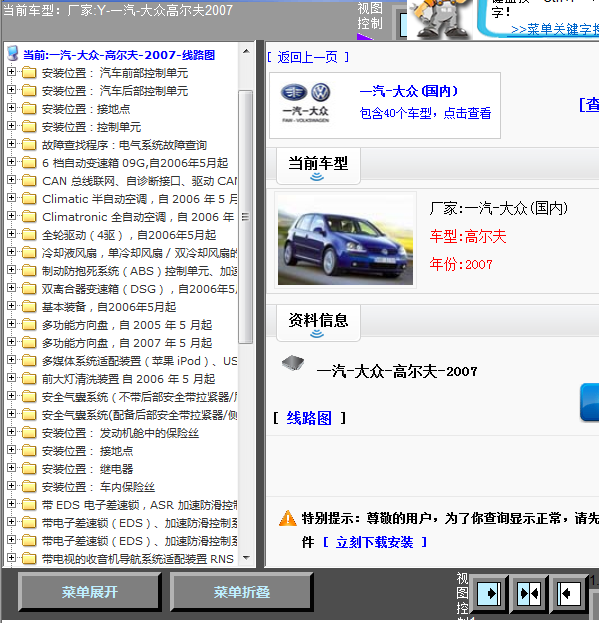The width and height of the screenshot is (599, 623).
Task: Expand the 制动防抱死系统（ABS）node
Action: coord(12,269)
